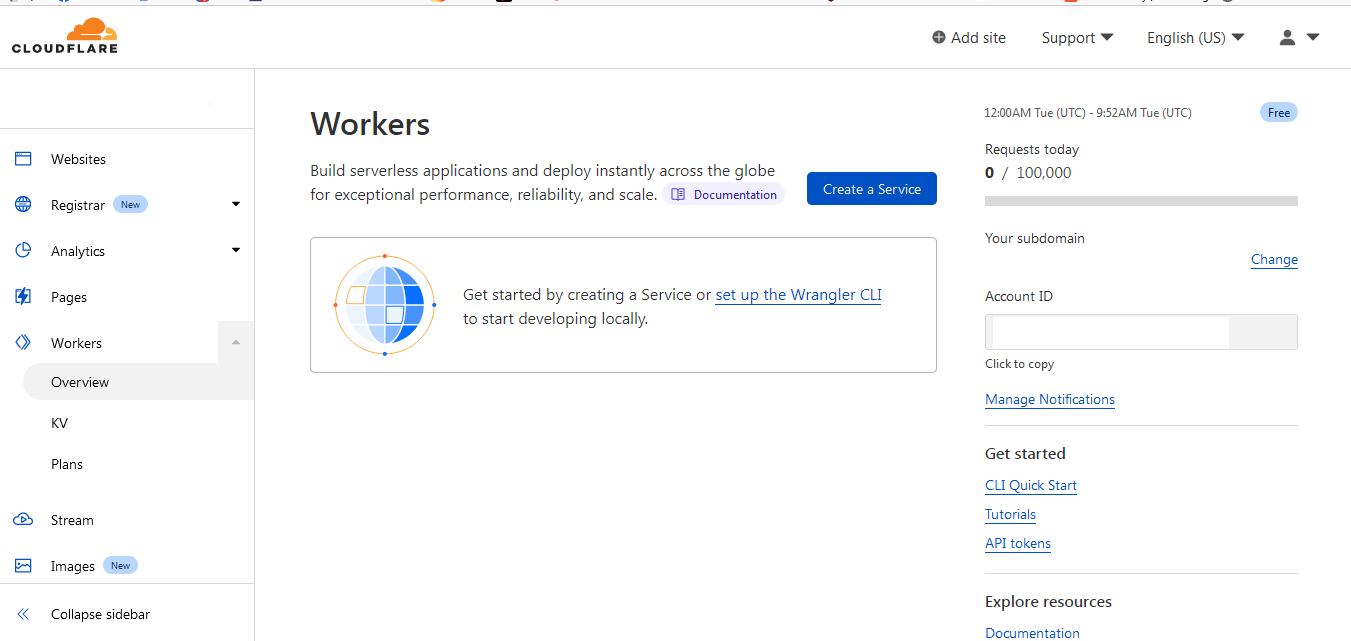Screen dimensions: 1351x641
Task: Click the 0 / 100,000 request count
Action: tap(1028, 172)
